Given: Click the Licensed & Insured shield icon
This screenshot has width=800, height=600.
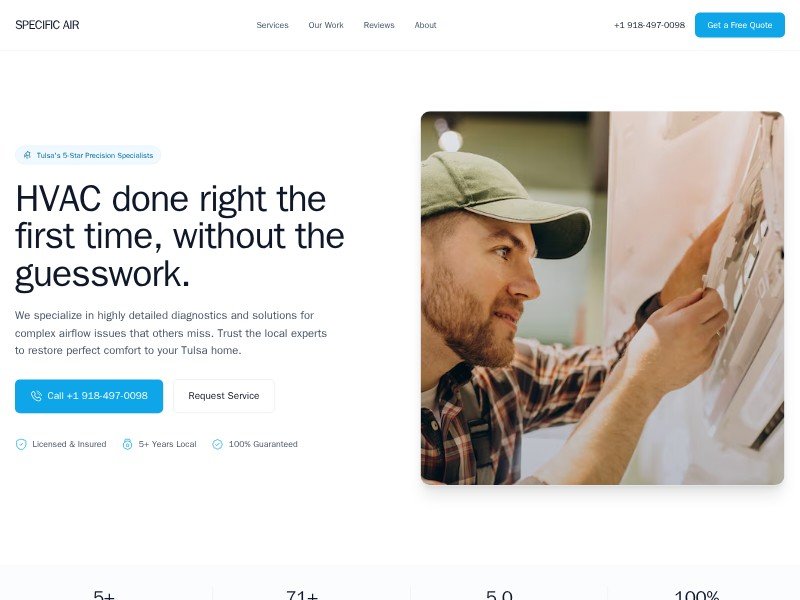Looking at the screenshot, I should point(21,444).
